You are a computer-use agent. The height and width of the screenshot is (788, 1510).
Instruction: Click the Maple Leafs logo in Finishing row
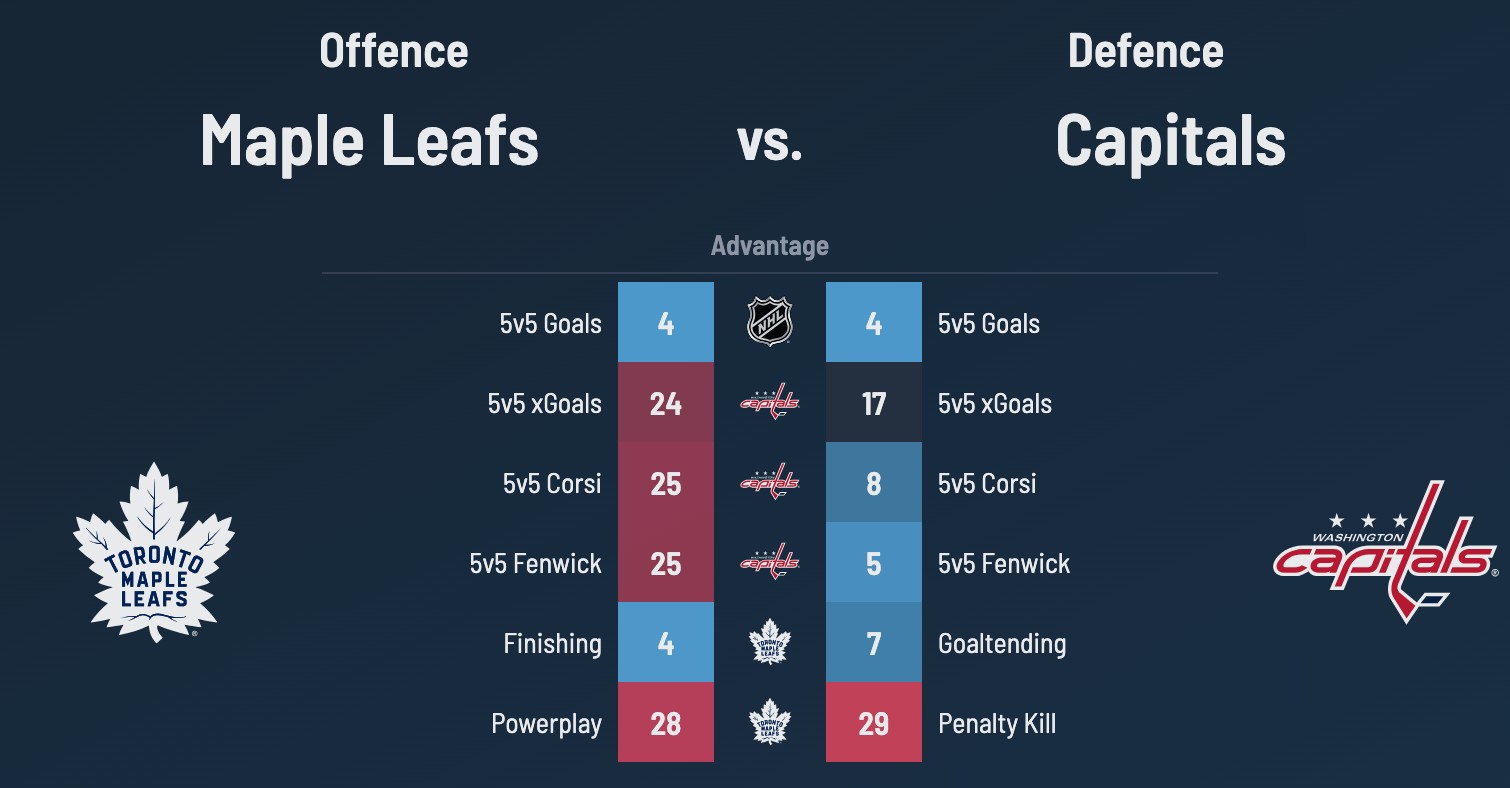(770, 642)
